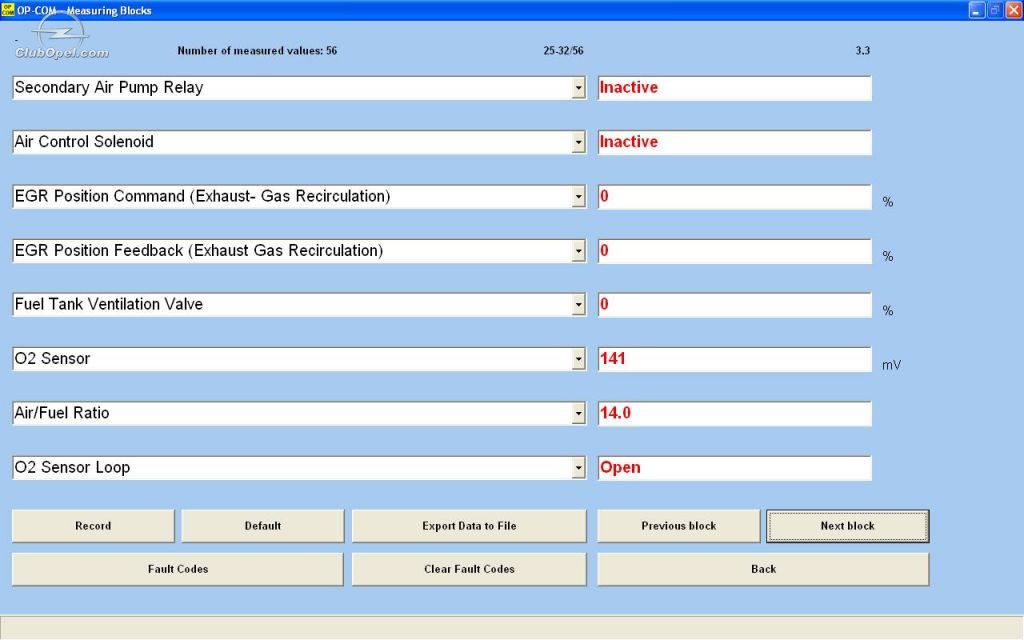The width and height of the screenshot is (1024, 640).
Task: Click the Record button
Action: click(93, 526)
